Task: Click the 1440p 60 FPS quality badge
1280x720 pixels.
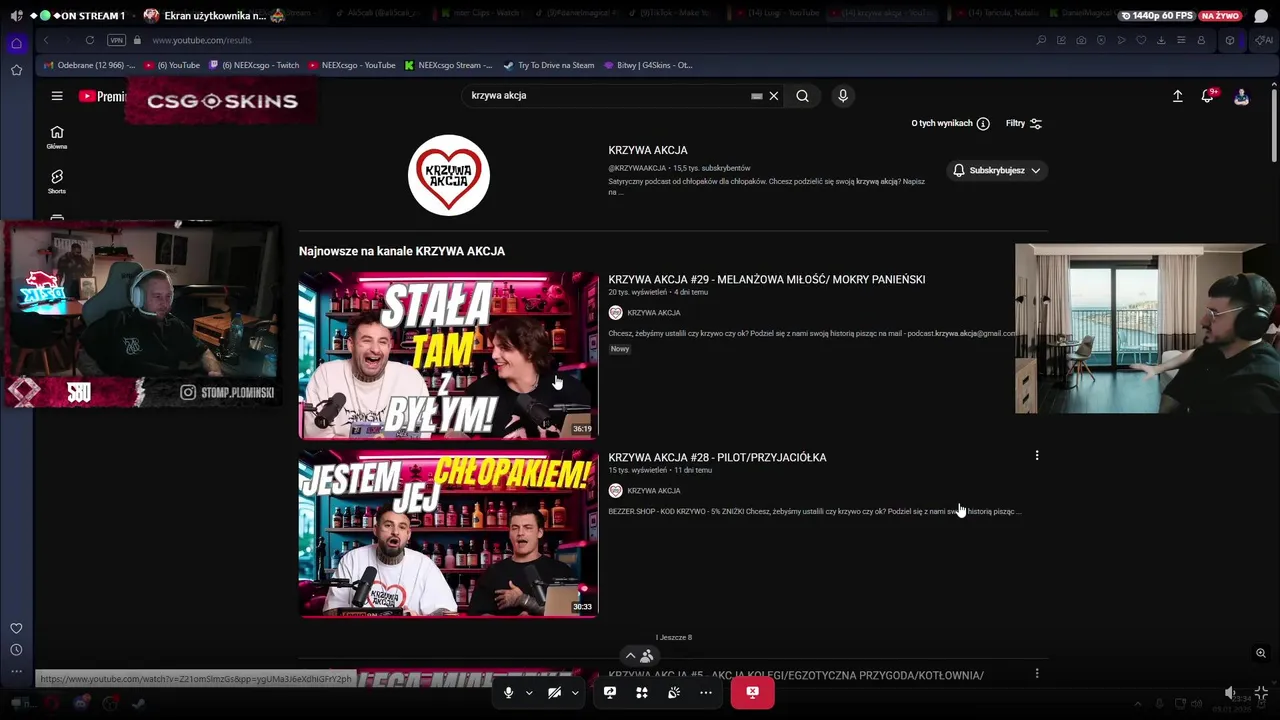Action: point(1156,16)
